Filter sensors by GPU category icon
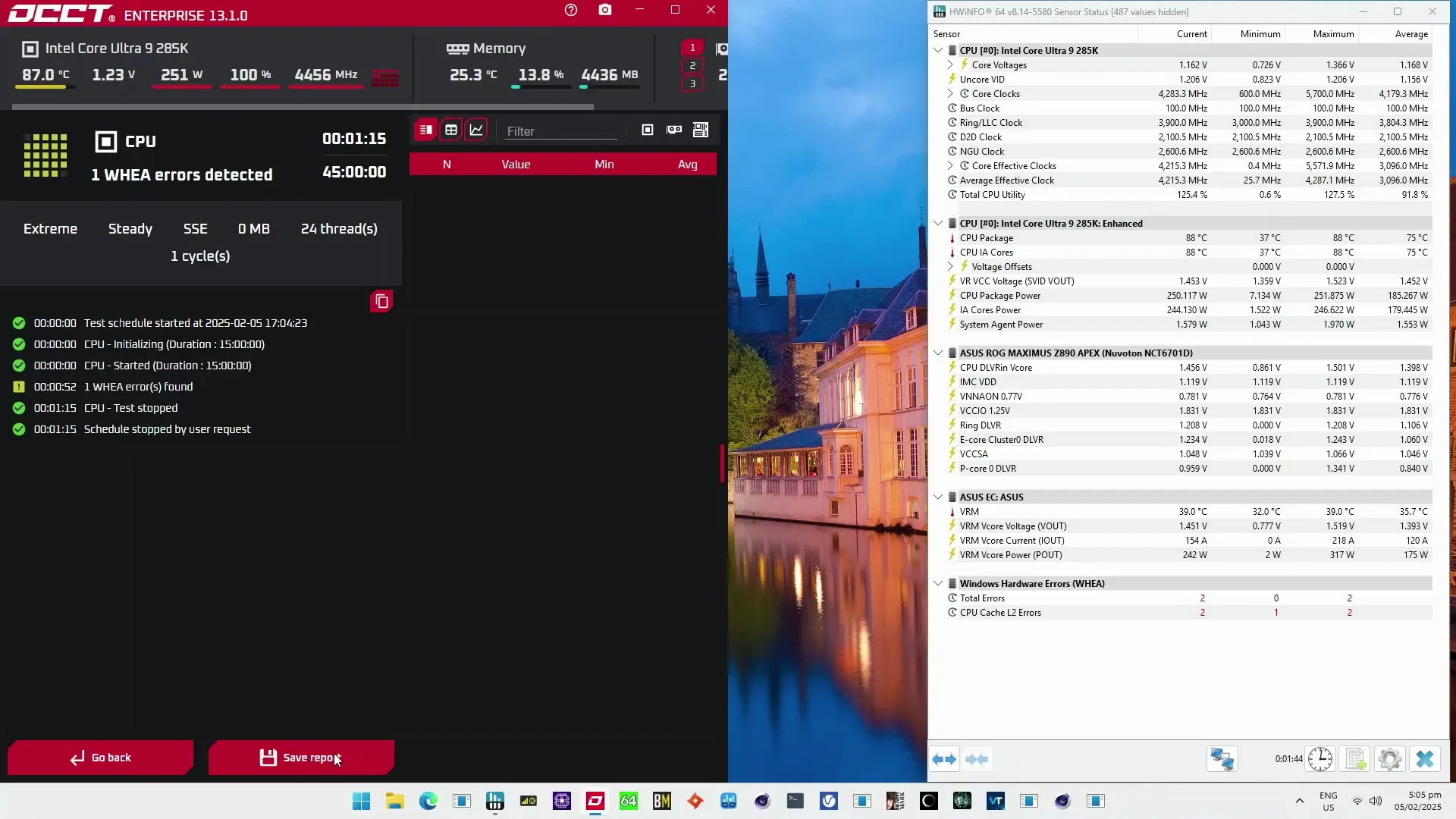1456x819 pixels. click(x=674, y=130)
